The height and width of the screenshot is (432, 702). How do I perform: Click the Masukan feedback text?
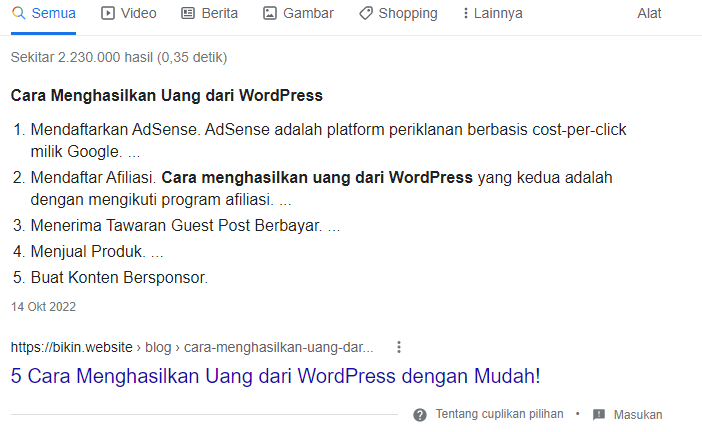coord(637,414)
